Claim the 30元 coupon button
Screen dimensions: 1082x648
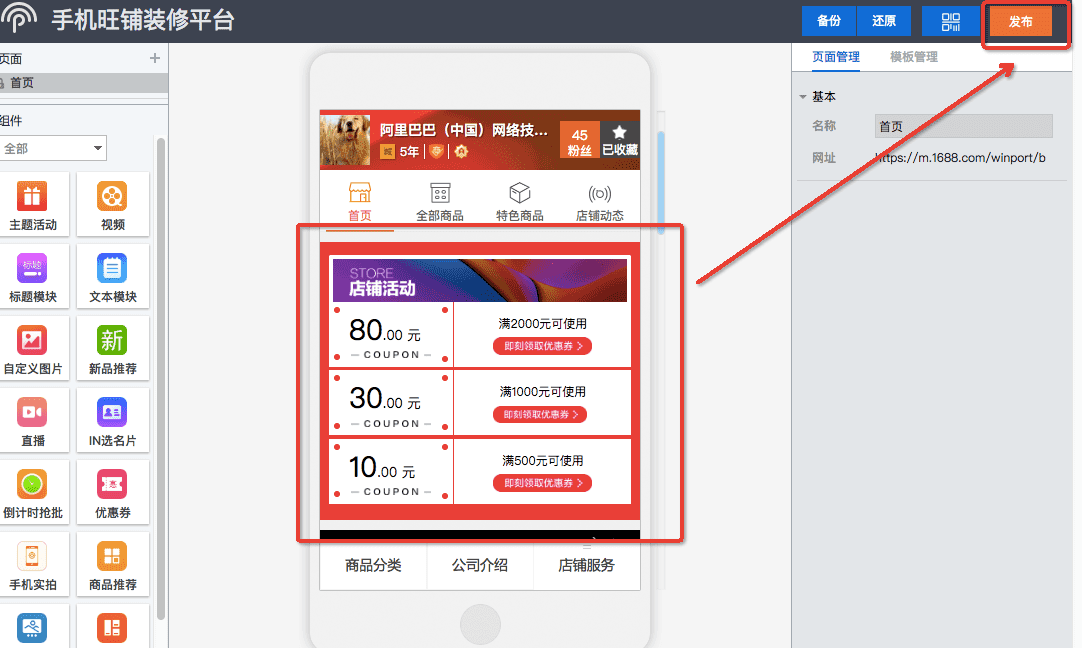pos(540,414)
